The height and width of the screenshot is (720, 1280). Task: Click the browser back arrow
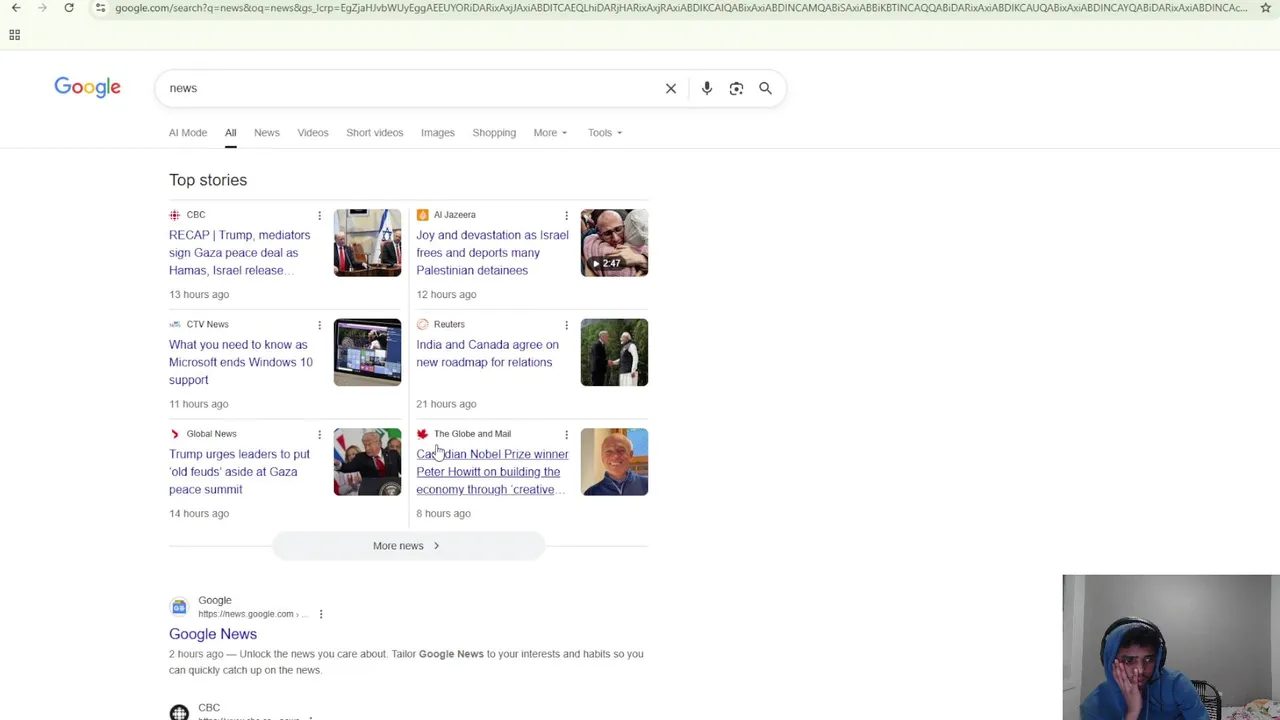[16, 8]
